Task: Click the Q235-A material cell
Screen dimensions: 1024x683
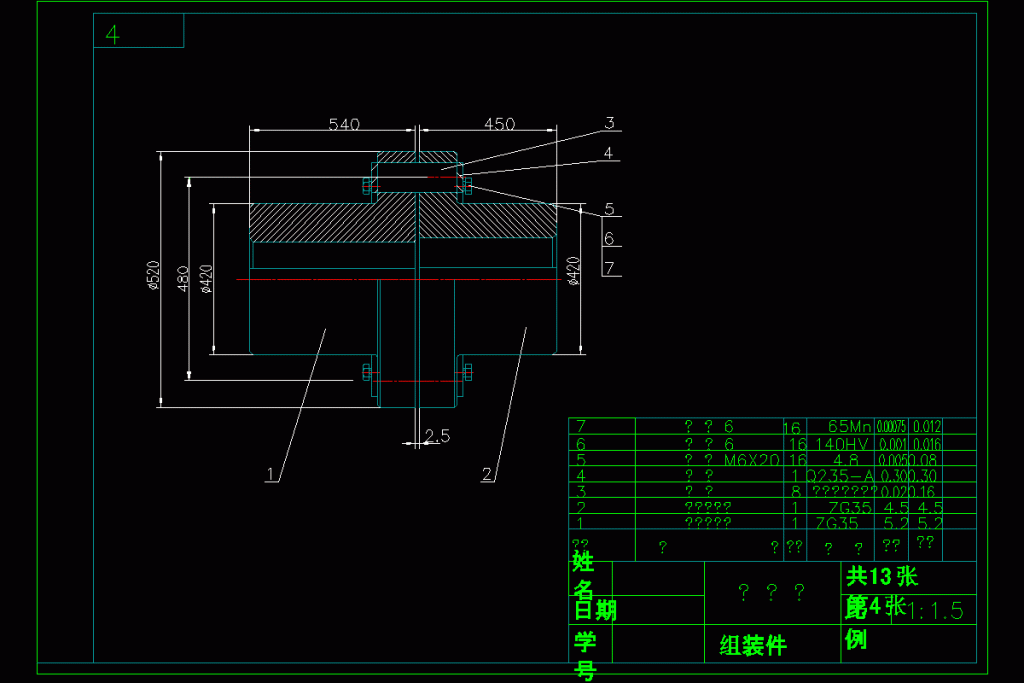Action: click(x=841, y=475)
